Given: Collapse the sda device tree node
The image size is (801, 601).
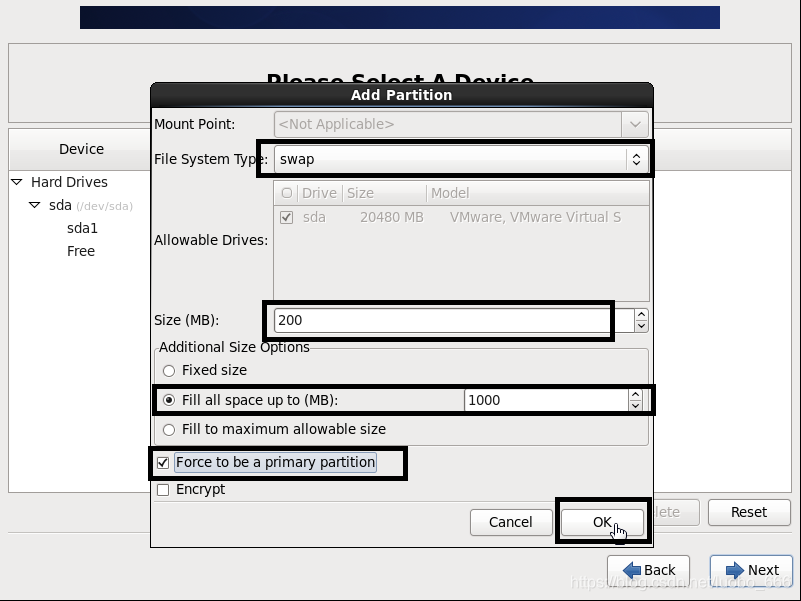Looking at the screenshot, I should tap(35, 205).
